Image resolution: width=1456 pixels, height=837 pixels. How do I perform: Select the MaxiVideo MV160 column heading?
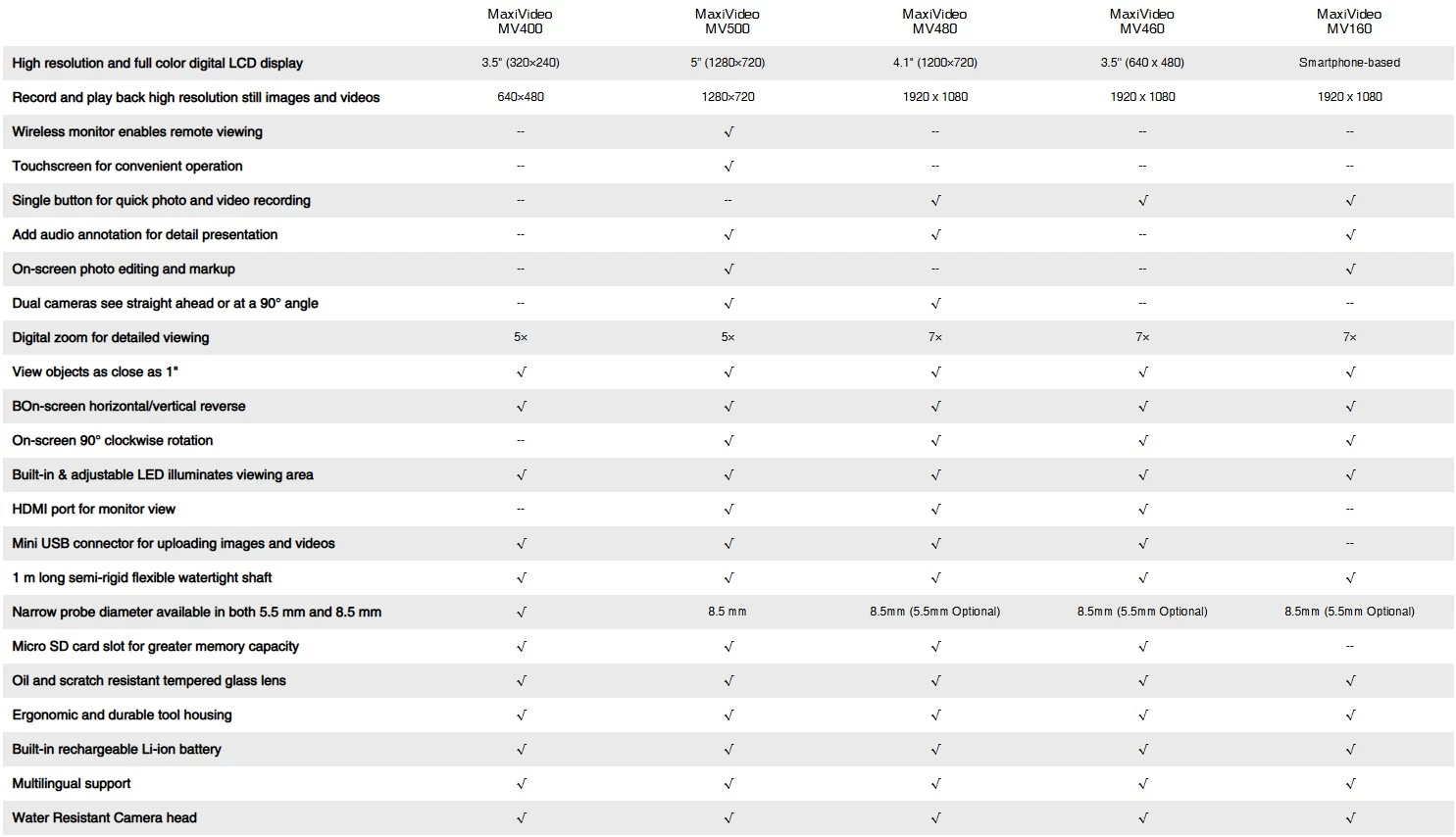click(1349, 22)
